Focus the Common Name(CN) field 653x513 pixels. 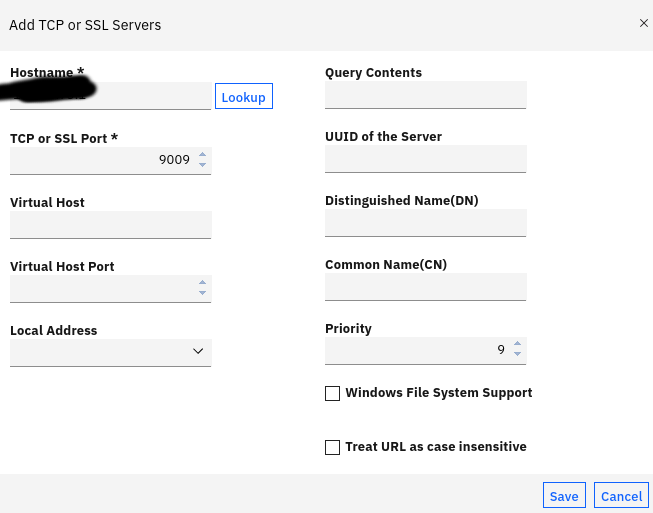coord(425,287)
